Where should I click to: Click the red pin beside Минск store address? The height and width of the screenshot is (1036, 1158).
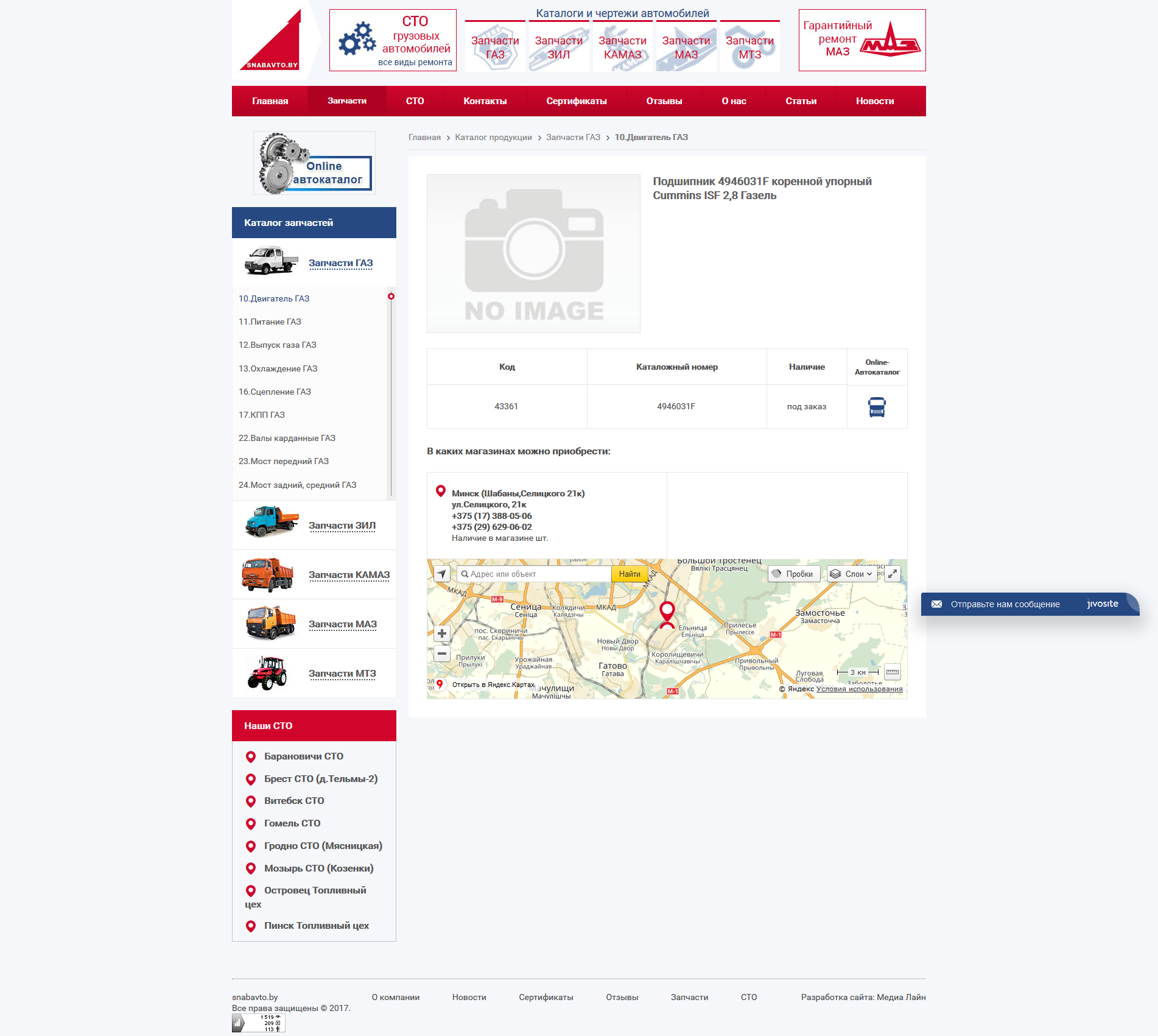click(441, 491)
